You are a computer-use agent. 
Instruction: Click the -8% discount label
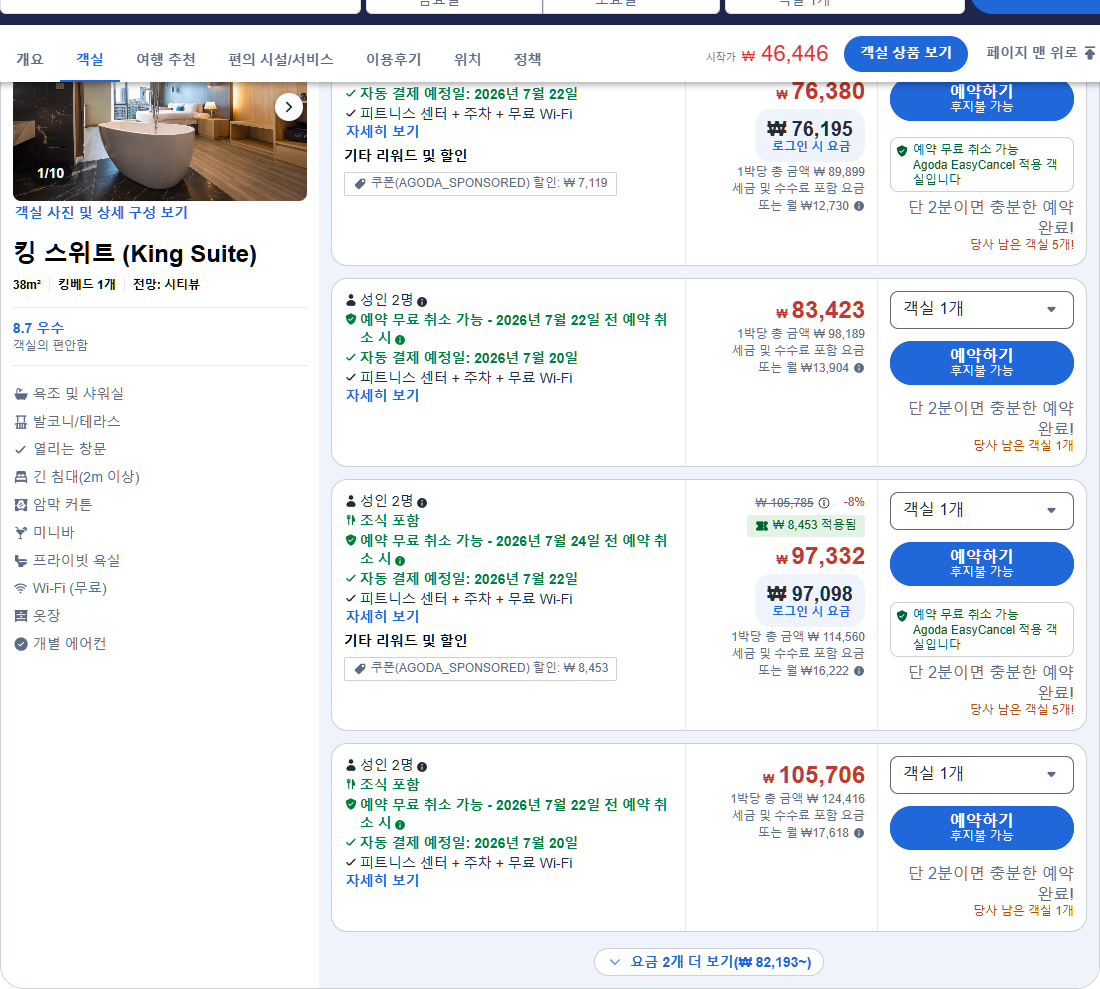coord(854,502)
